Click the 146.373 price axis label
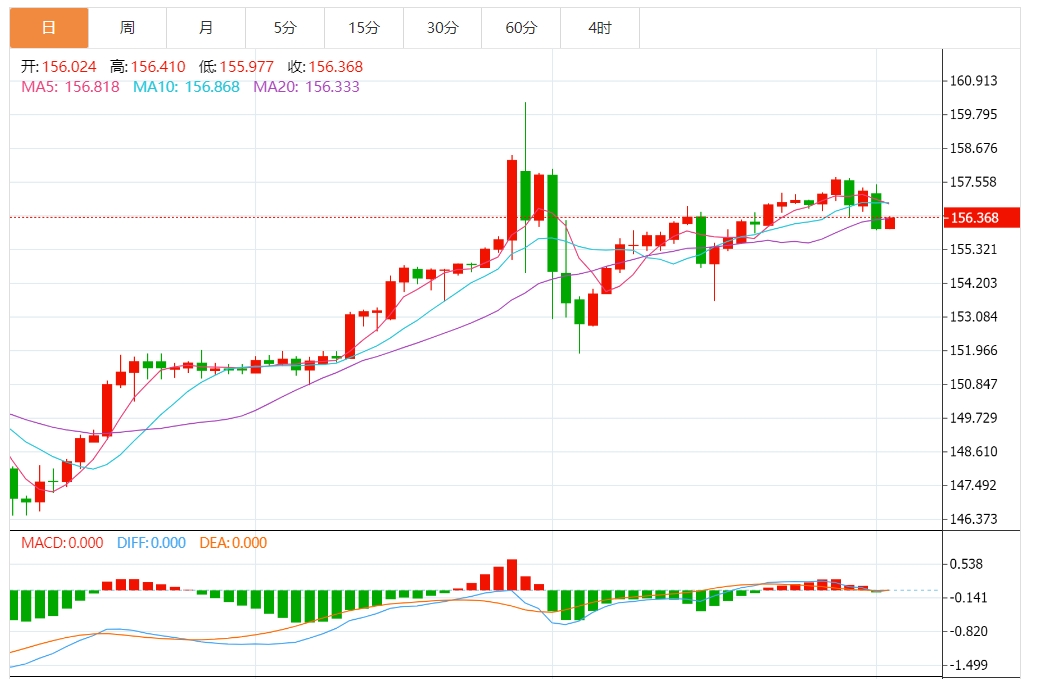The image size is (1039, 679). [973, 519]
